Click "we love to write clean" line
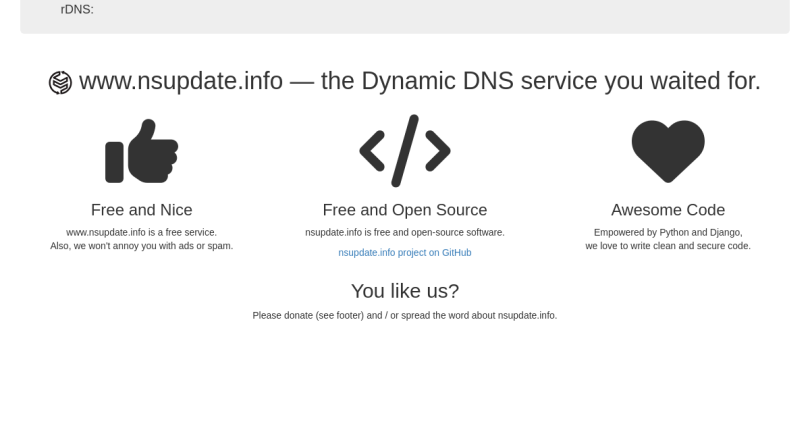Screen dimensions: 810x424 (x=668, y=246)
